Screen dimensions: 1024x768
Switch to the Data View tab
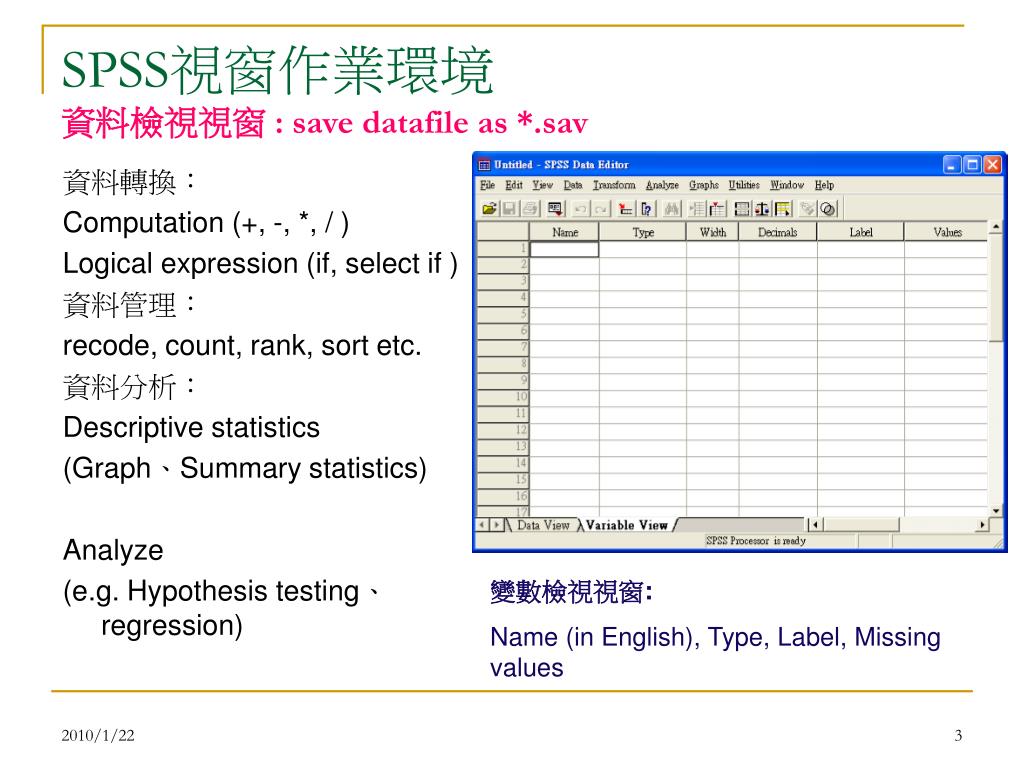pos(543,525)
